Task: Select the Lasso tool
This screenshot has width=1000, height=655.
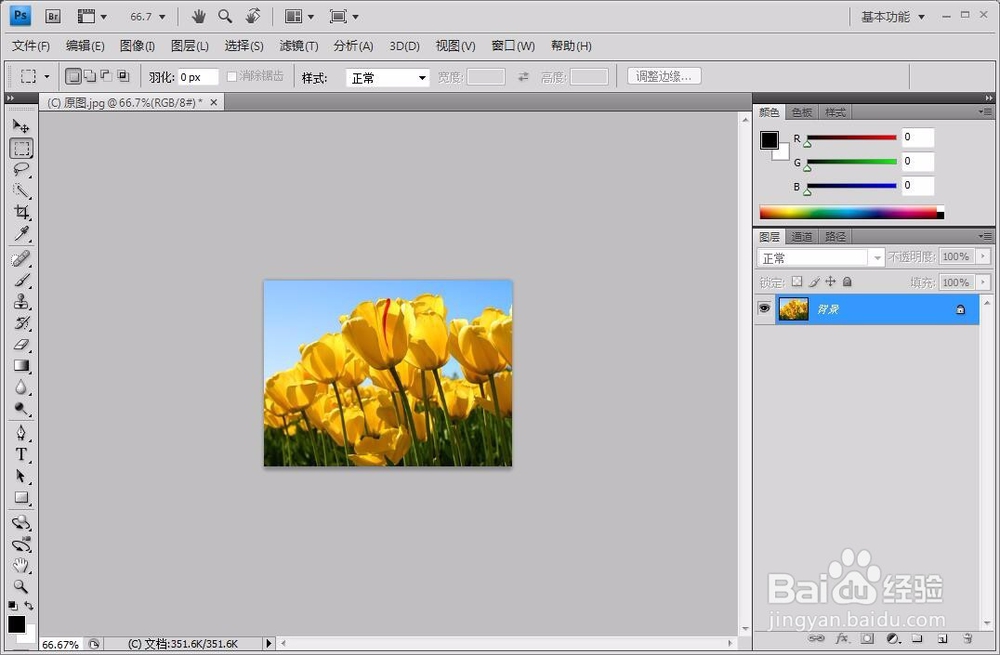Action: [x=21, y=169]
